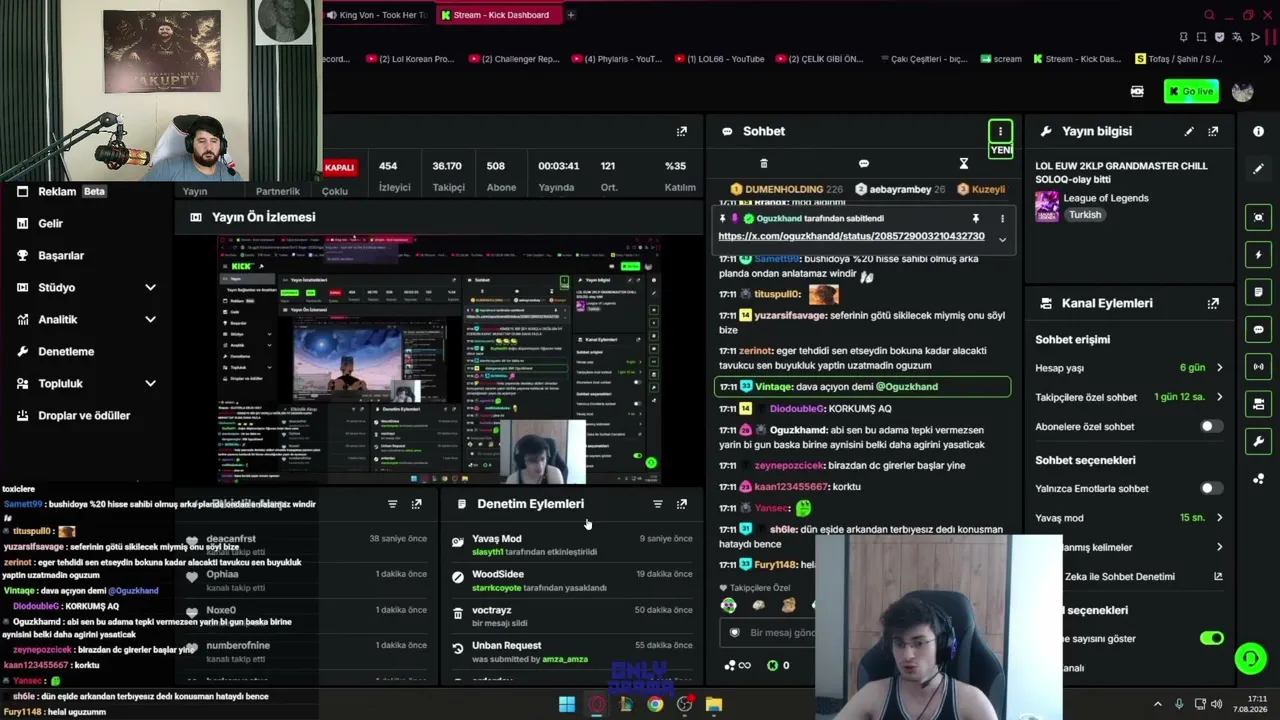Click the taskbar volume icon
Viewport: 1280px width, 720px height.
(x=1219, y=704)
